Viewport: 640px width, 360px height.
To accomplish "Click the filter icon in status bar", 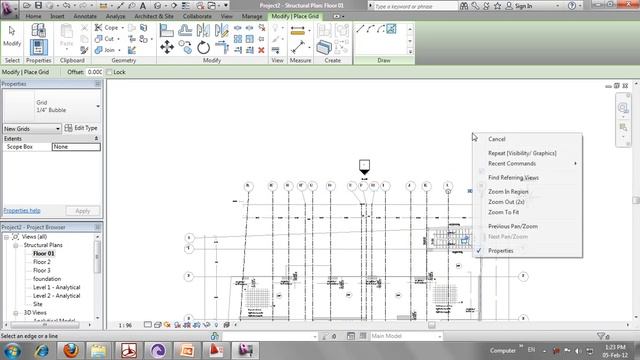I will click(x=601, y=336).
